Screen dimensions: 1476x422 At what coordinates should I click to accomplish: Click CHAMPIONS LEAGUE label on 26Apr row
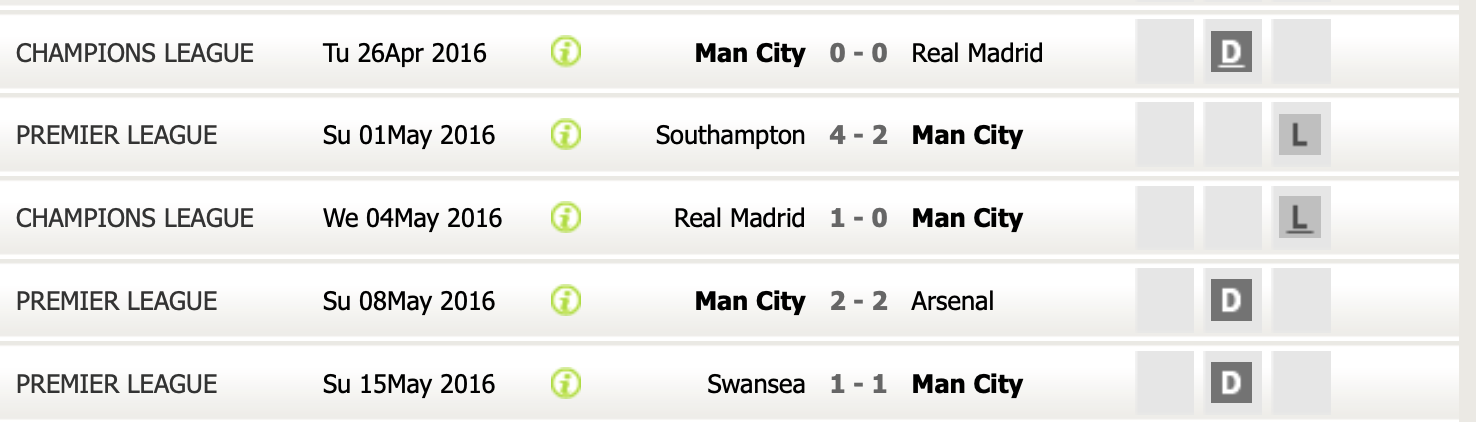pos(135,53)
